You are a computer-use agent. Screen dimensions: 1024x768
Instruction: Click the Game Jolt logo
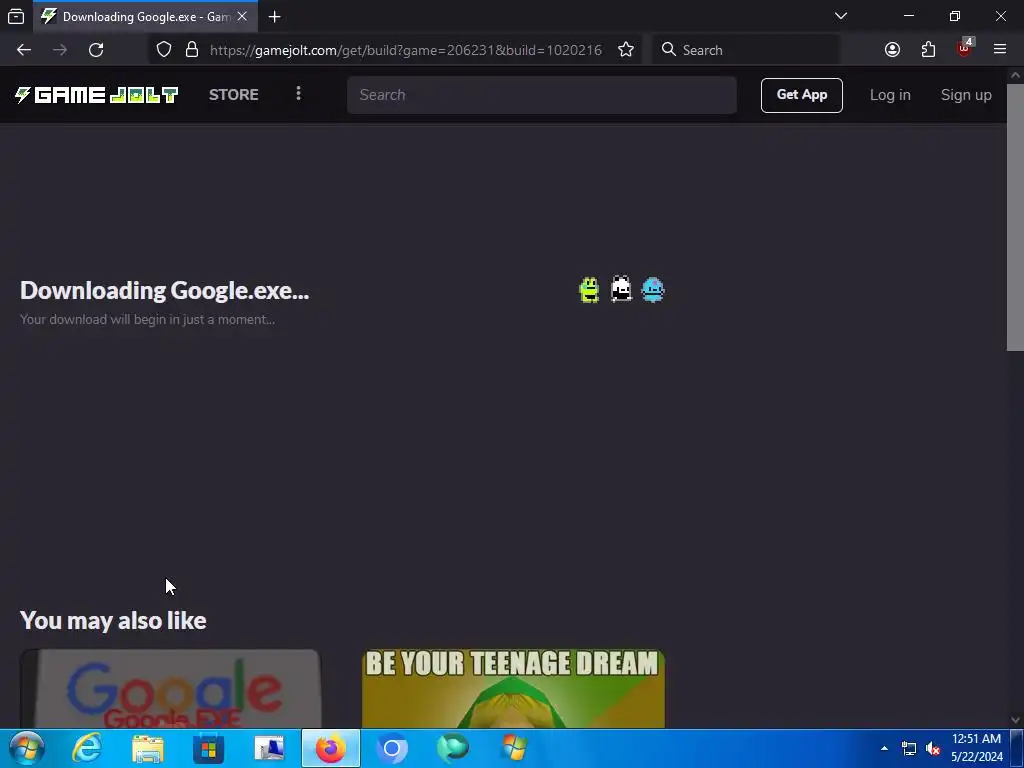pyautogui.click(x=97, y=95)
